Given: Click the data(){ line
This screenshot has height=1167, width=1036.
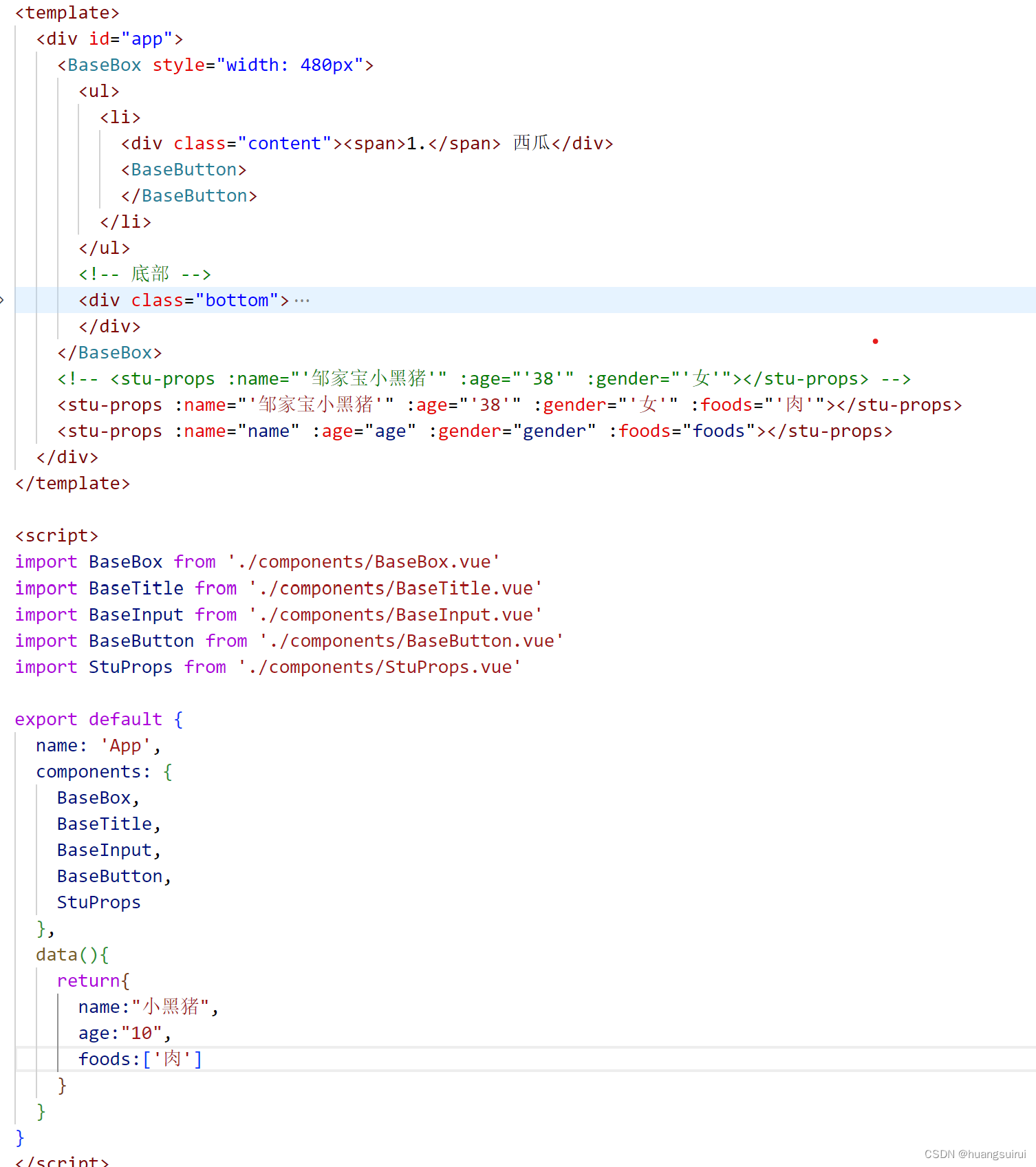Looking at the screenshot, I should click(x=72, y=955).
